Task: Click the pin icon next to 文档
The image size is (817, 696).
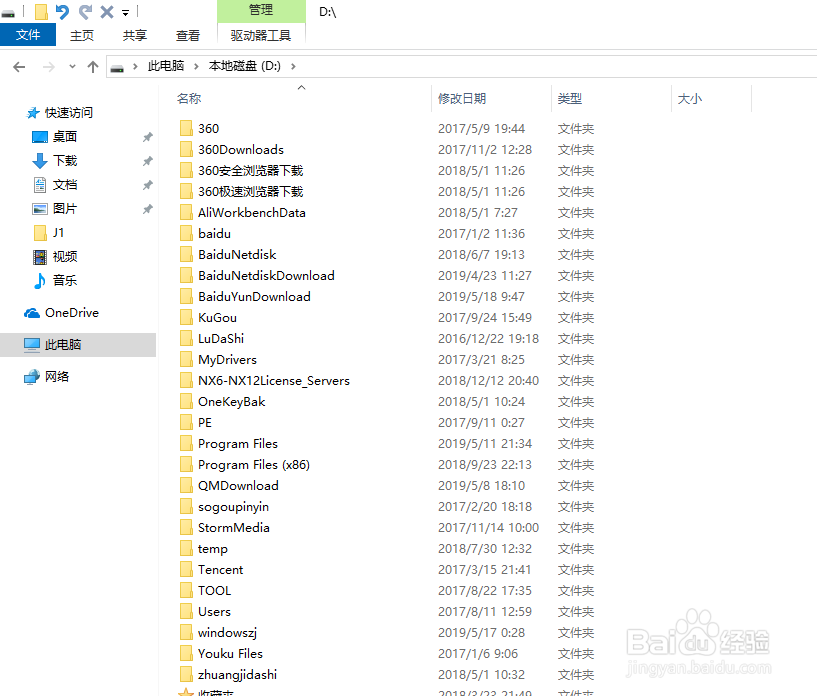Action: point(148,185)
